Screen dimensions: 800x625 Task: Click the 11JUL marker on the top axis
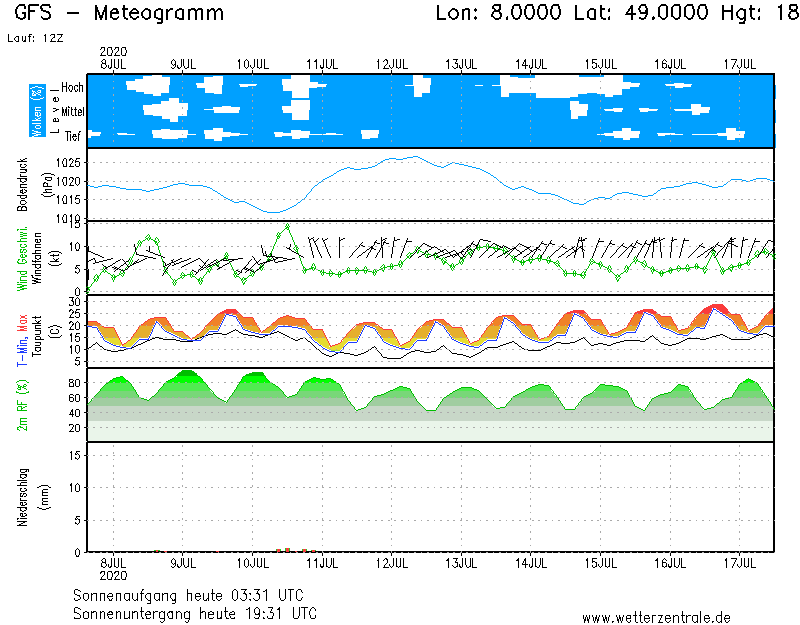click(x=321, y=64)
